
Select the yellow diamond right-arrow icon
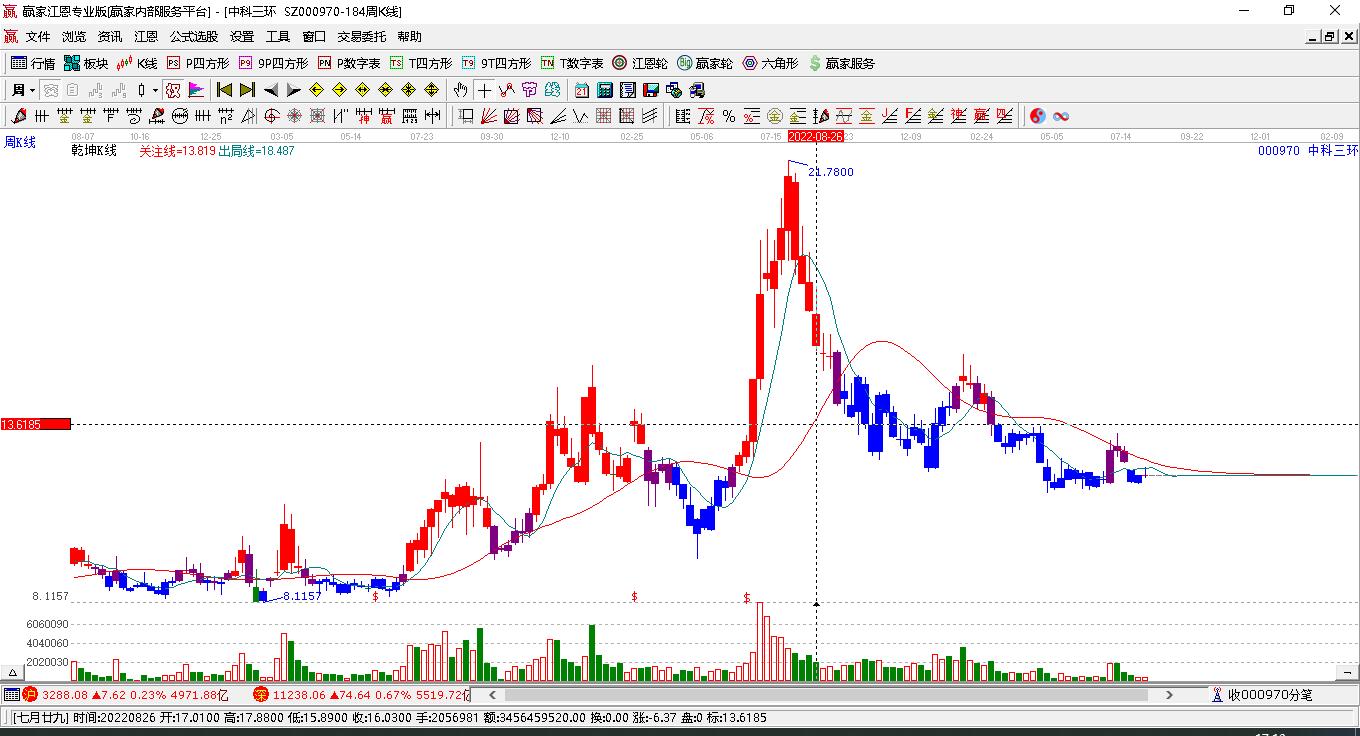(x=340, y=90)
